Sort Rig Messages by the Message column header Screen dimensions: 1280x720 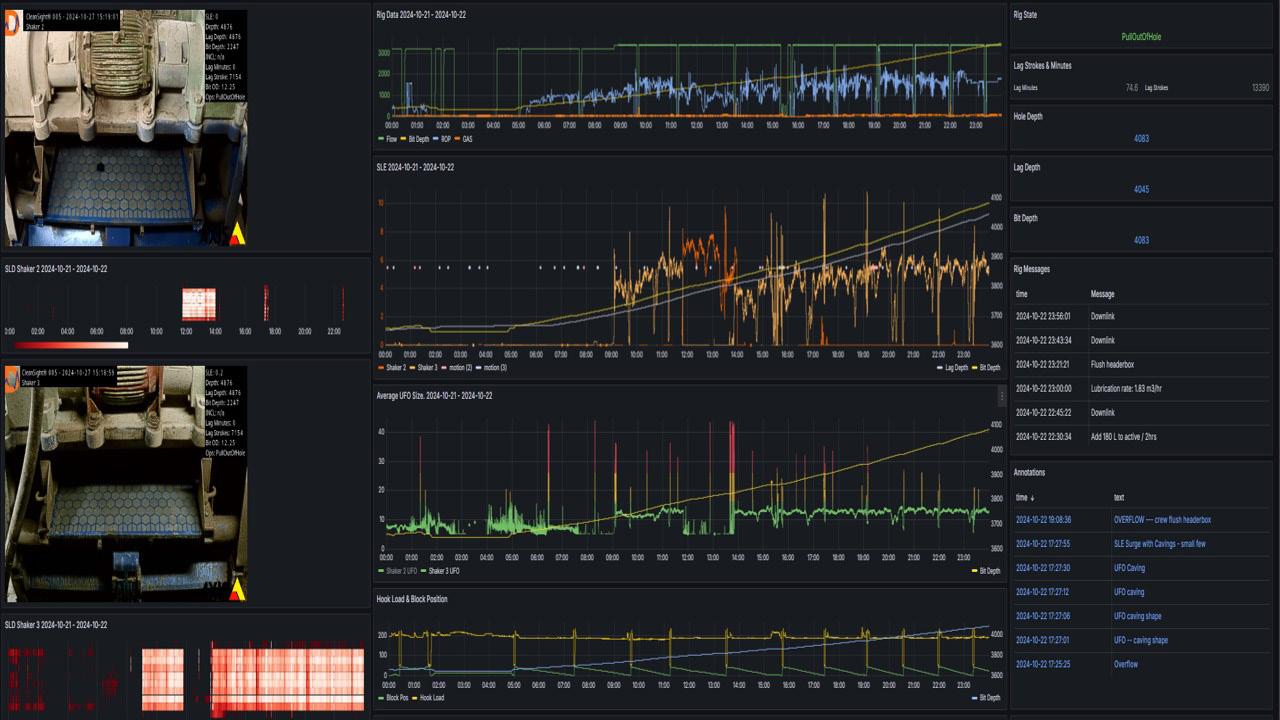coord(1102,294)
